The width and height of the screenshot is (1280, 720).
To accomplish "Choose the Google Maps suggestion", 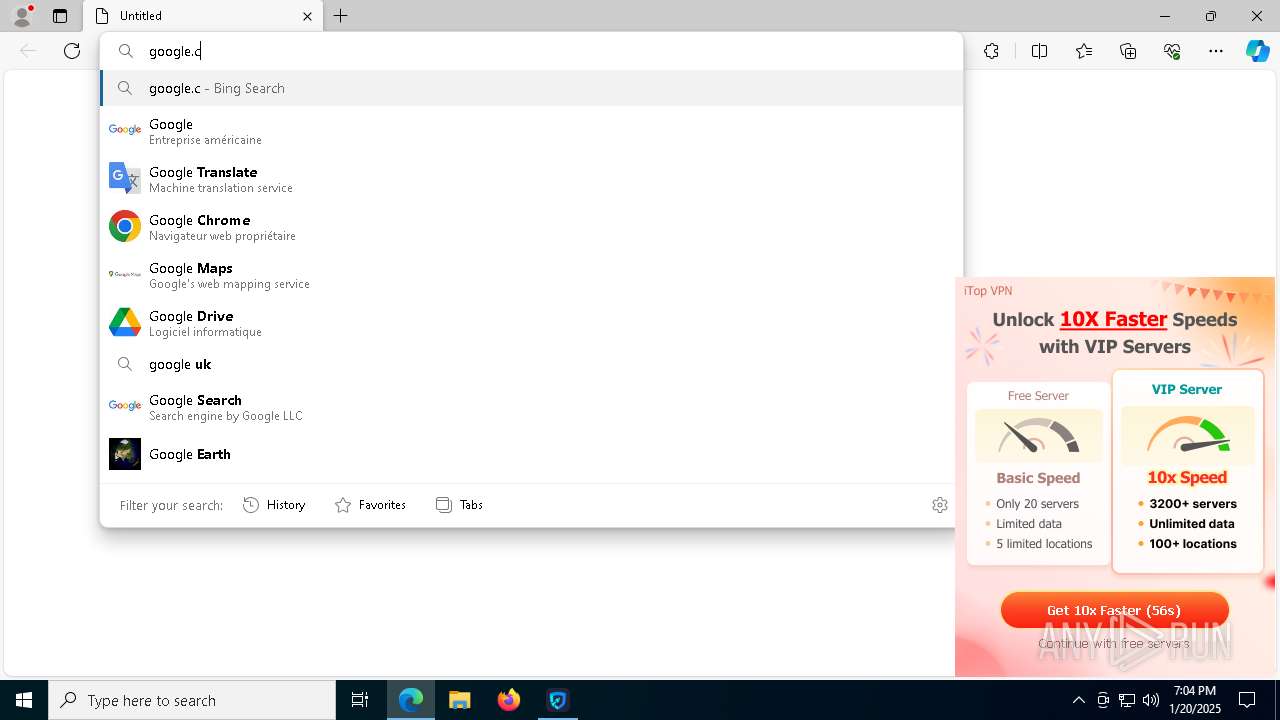I will 531,275.
